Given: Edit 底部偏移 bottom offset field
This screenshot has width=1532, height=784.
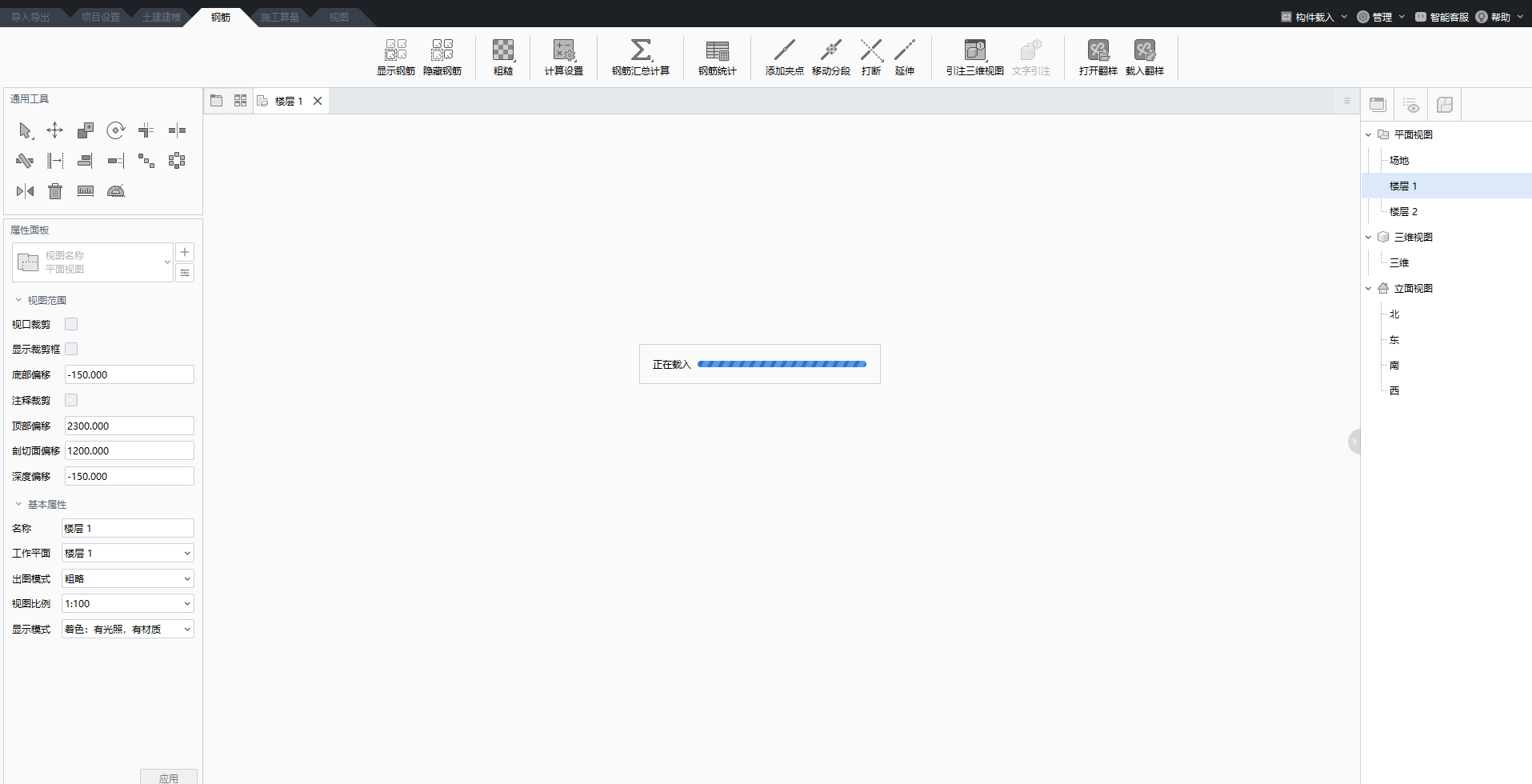Looking at the screenshot, I should [x=130, y=374].
